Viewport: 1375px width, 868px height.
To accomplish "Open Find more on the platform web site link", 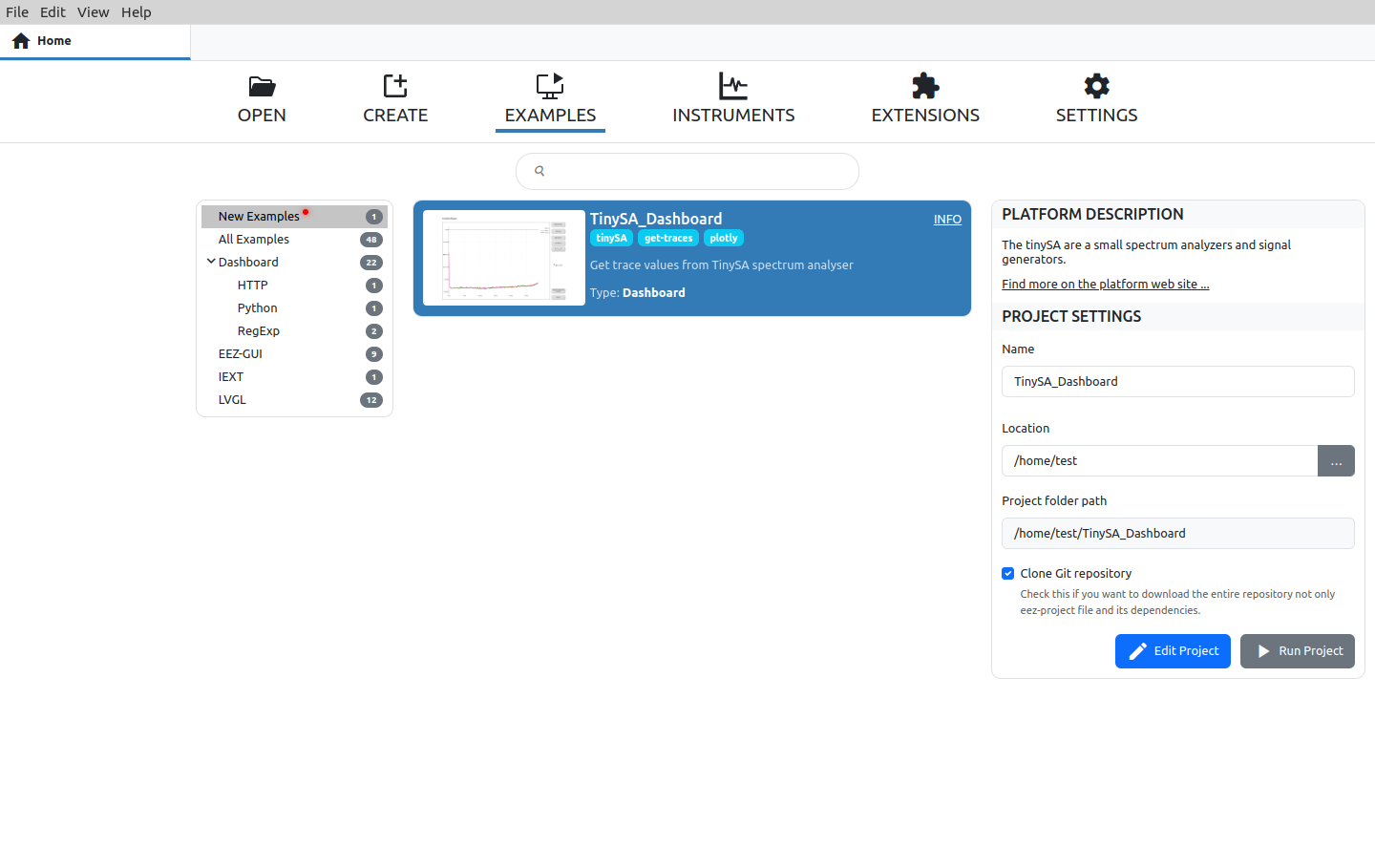I will (x=1105, y=285).
